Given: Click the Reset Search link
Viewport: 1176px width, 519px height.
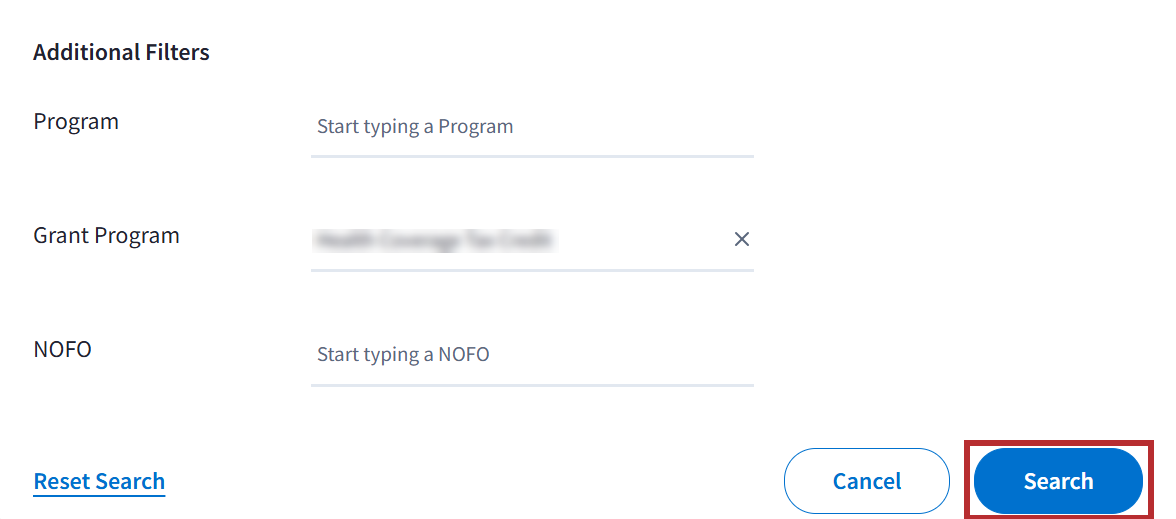Looking at the screenshot, I should pos(99,481).
